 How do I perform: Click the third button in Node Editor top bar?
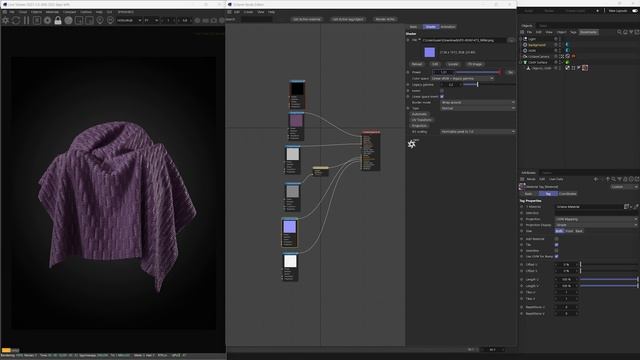click(385, 19)
